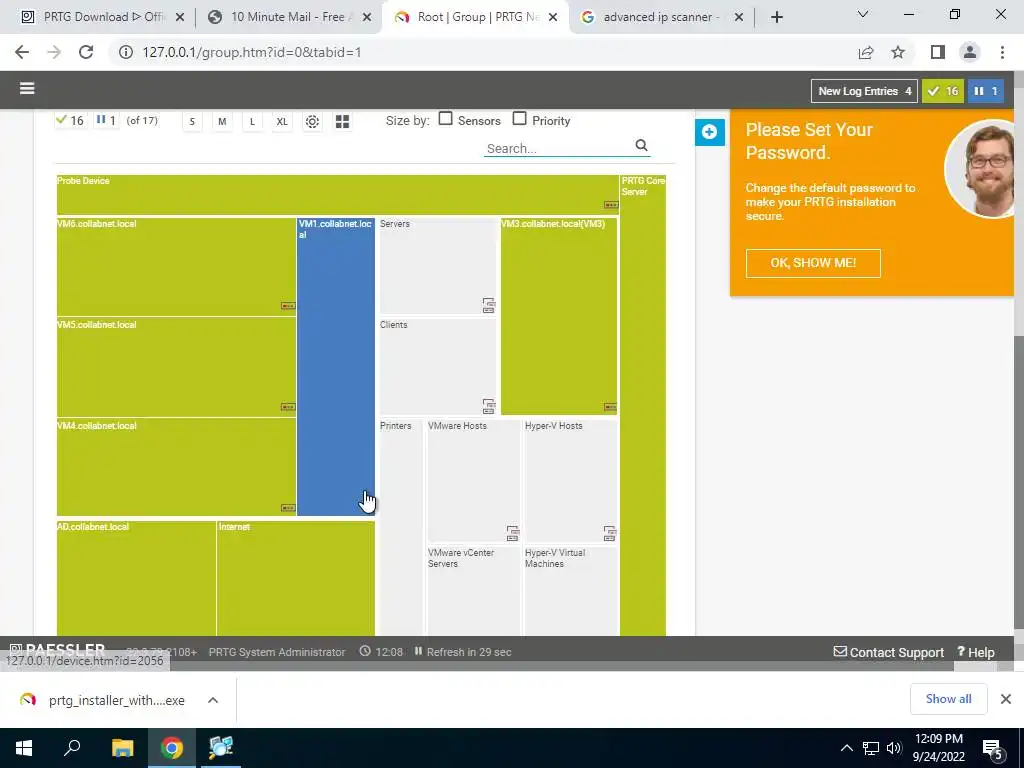Click the address bar URL
1024x768 pixels.
(251, 52)
